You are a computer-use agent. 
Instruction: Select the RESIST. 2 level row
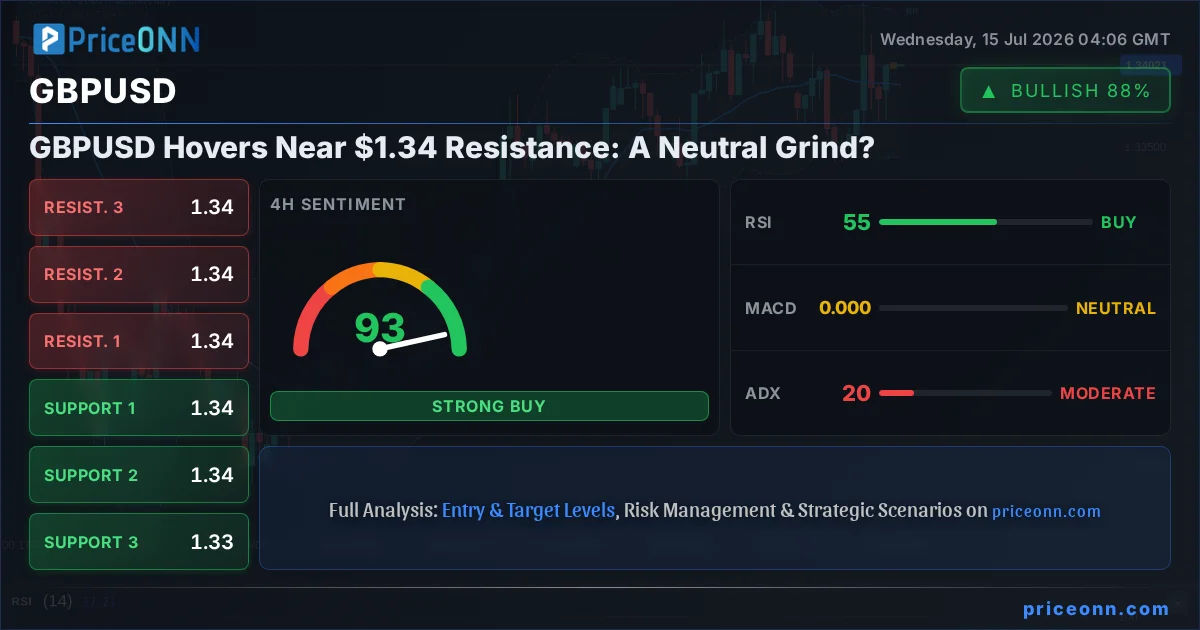pos(139,274)
